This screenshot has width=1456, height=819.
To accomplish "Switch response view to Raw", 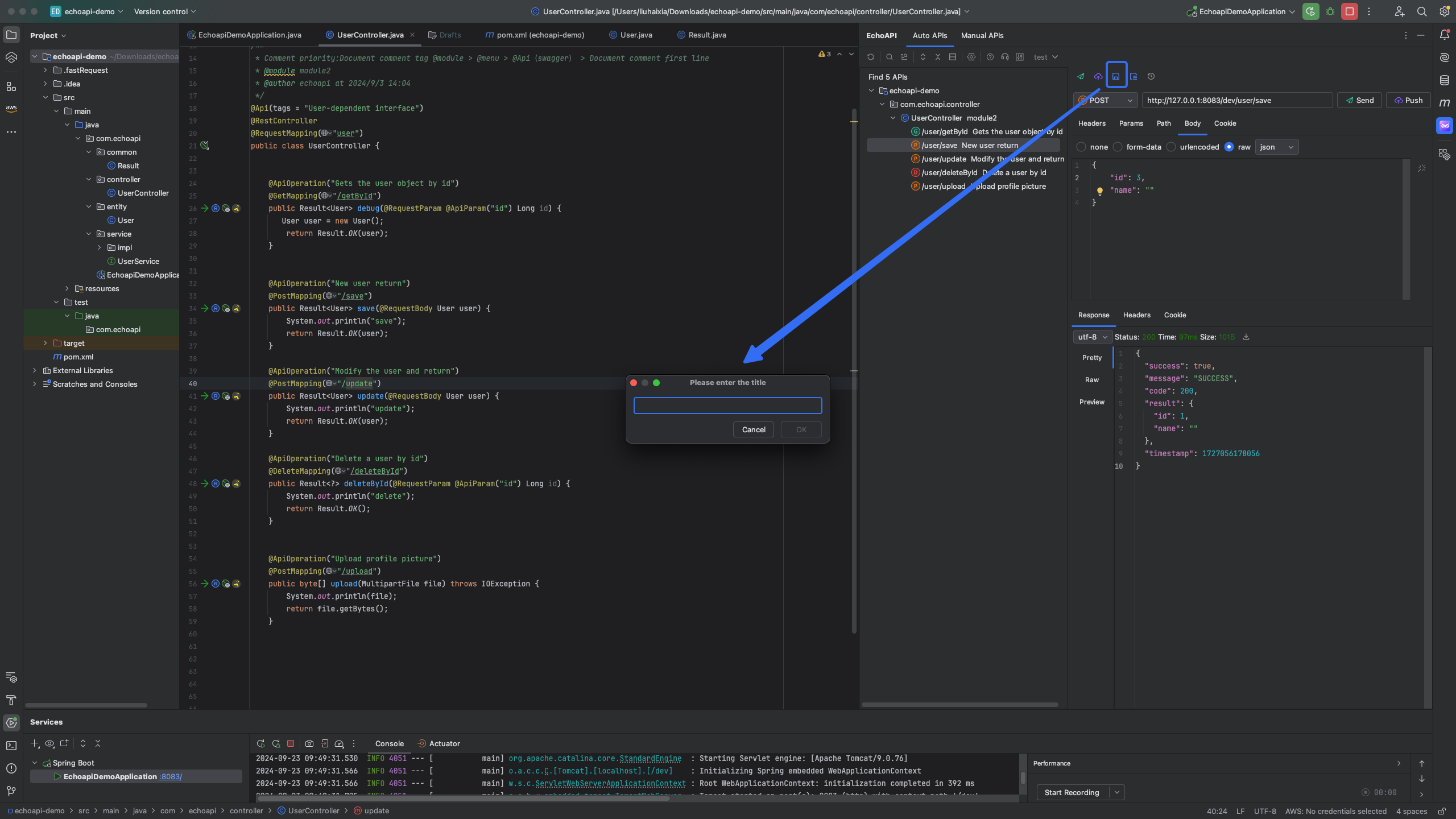I will (x=1091, y=379).
